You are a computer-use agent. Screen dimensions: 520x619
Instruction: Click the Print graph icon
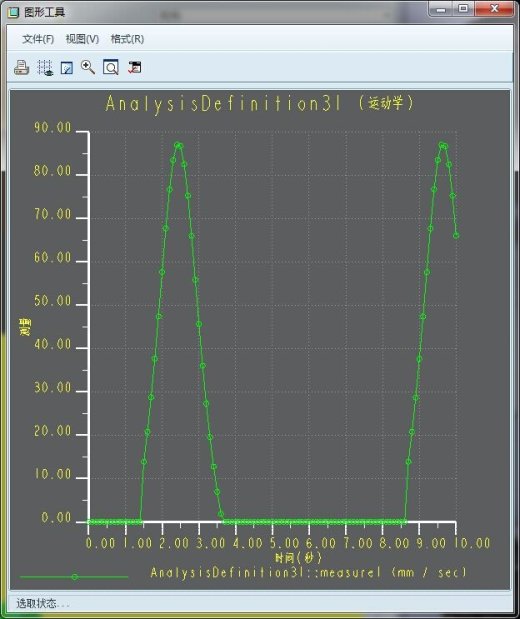22,67
